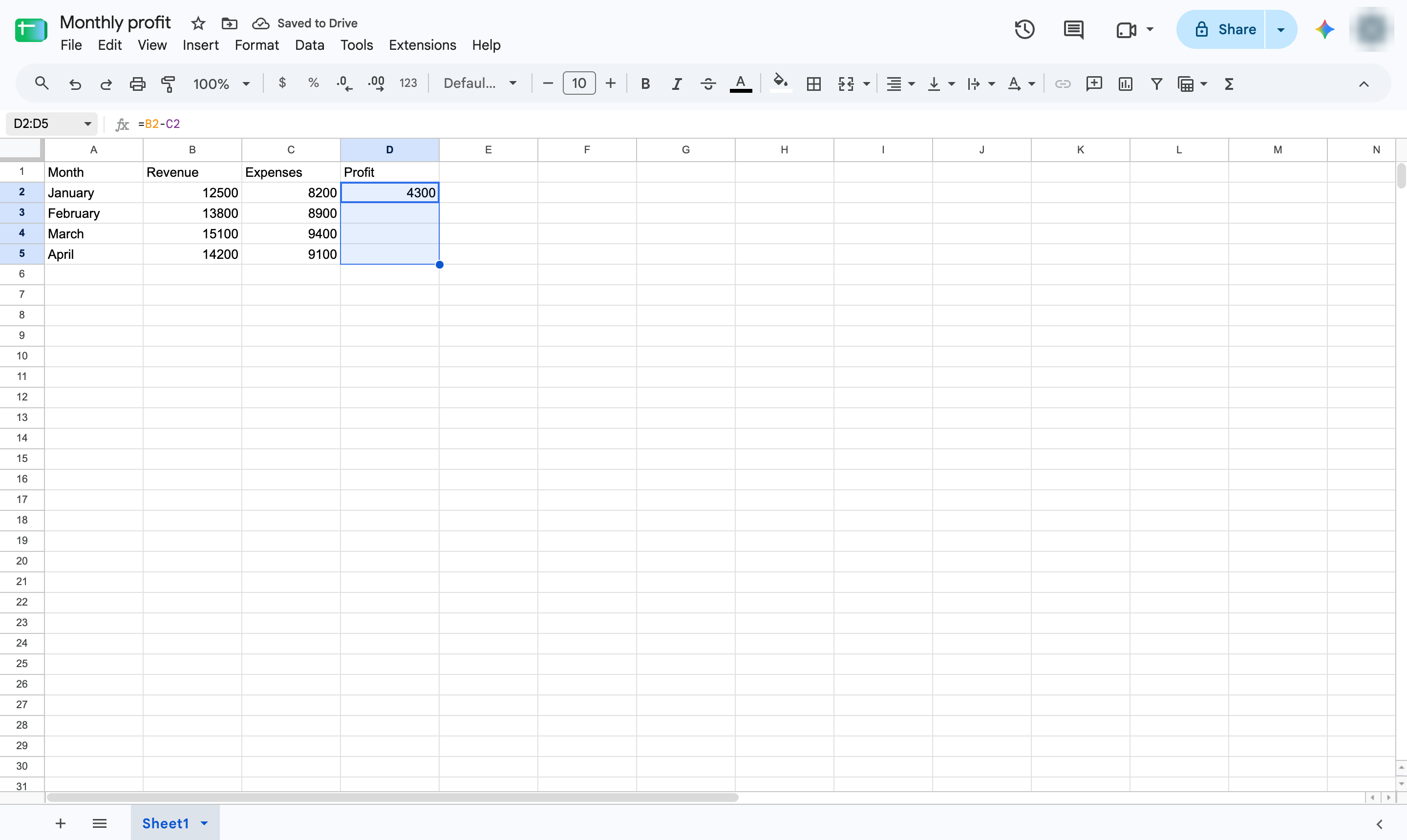The height and width of the screenshot is (840, 1407).
Task: Click the undo arrow icon
Action: (x=75, y=84)
